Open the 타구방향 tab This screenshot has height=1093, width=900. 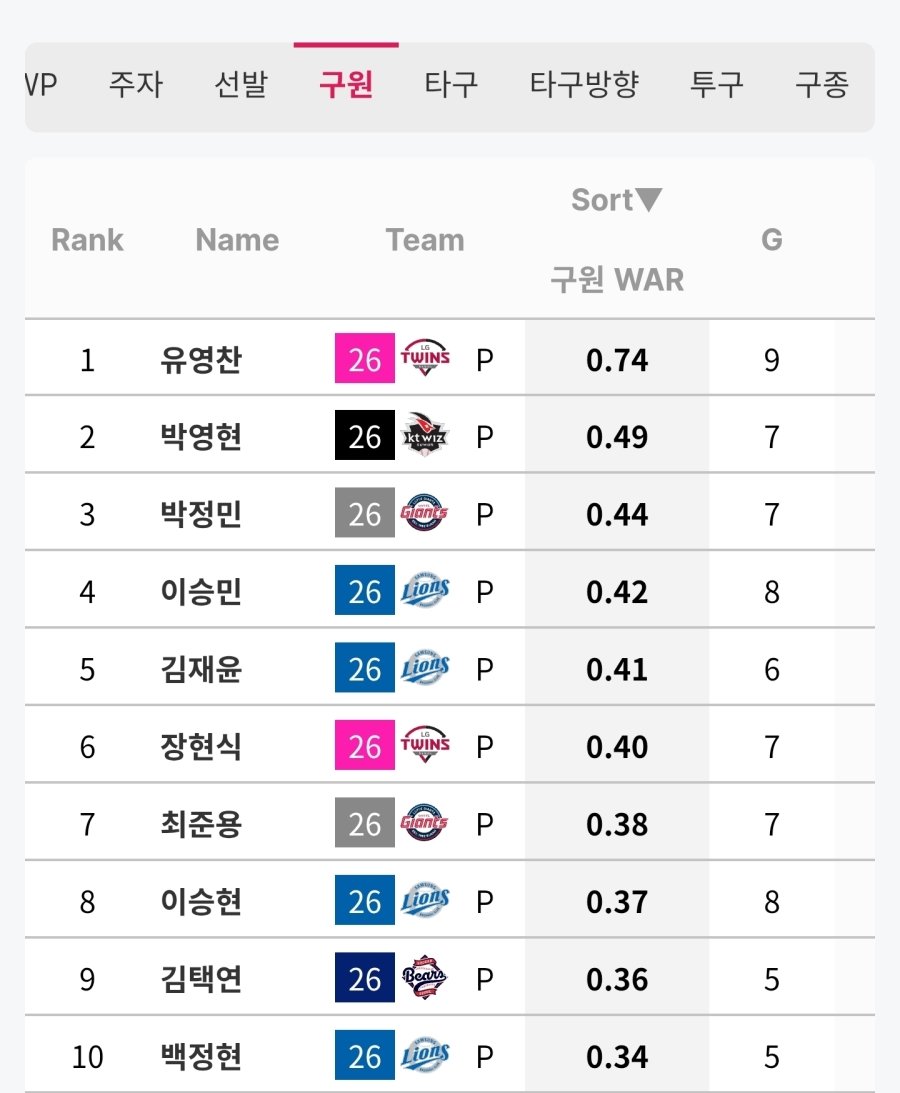[584, 86]
